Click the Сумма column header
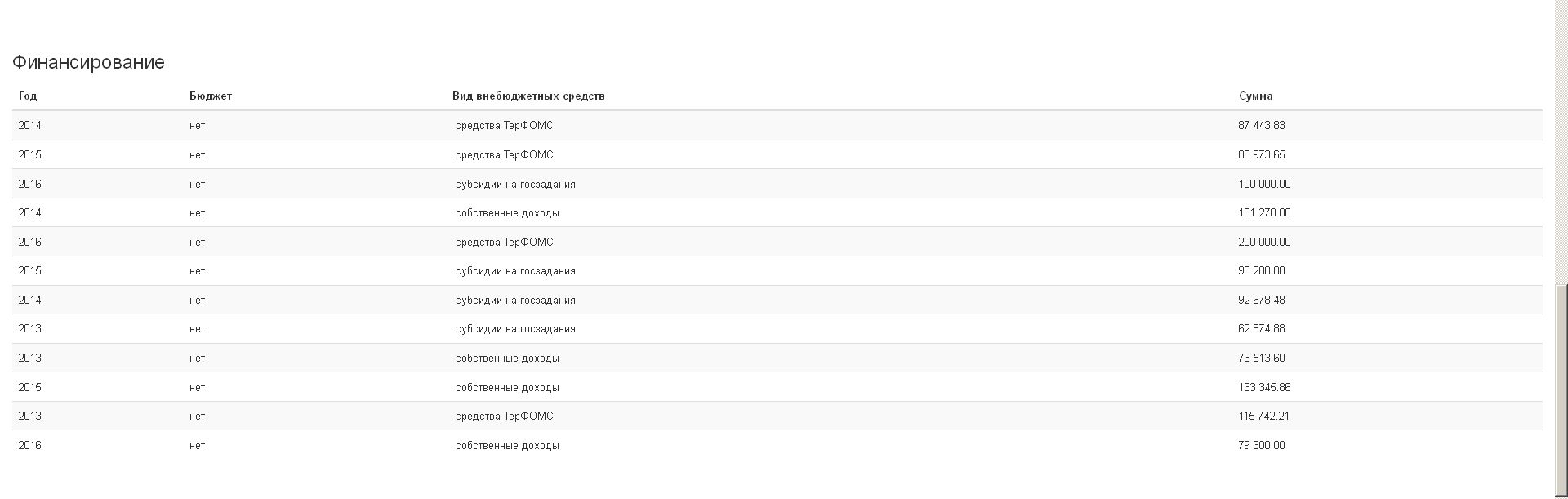Image resolution: width=1568 pixels, height=499 pixels. [x=1255, y=96]
